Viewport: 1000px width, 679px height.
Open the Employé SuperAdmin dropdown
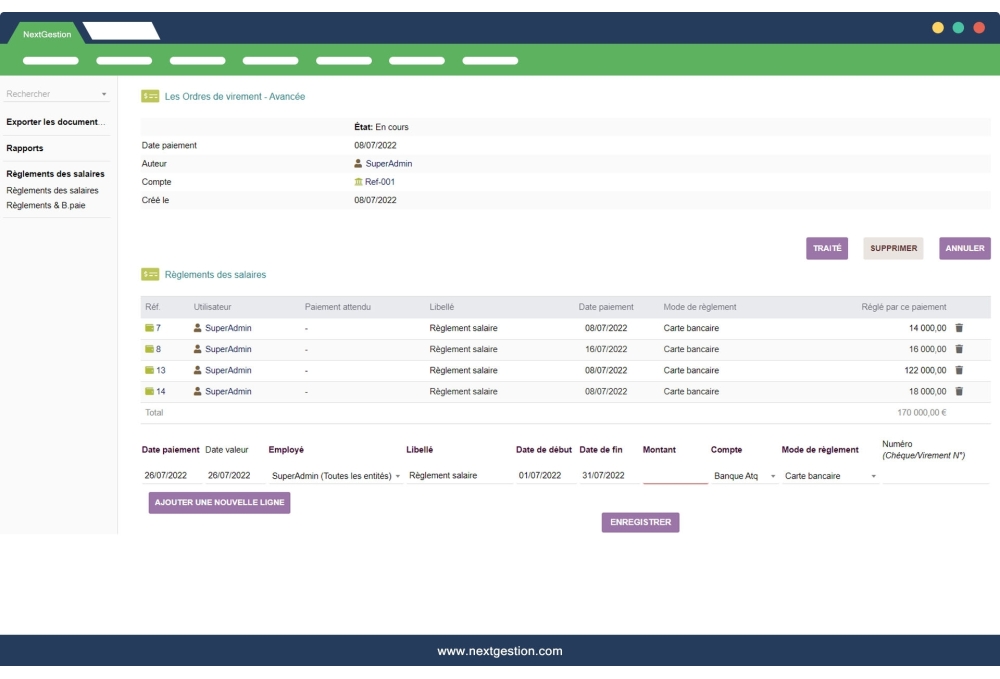click(398, 476)
